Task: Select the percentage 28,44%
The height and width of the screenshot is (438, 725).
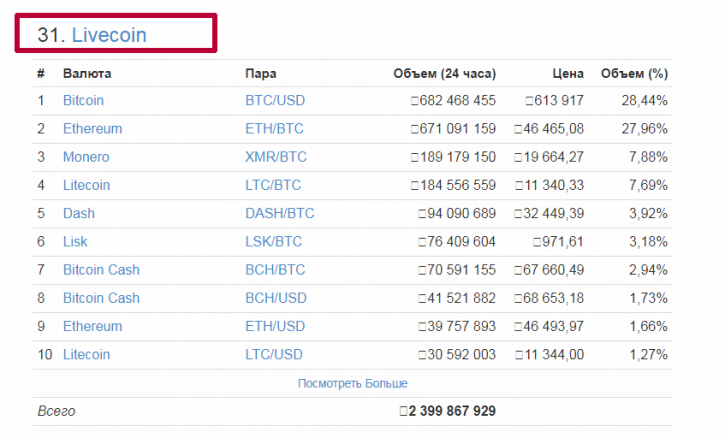Action: click(x=645, y=100)
